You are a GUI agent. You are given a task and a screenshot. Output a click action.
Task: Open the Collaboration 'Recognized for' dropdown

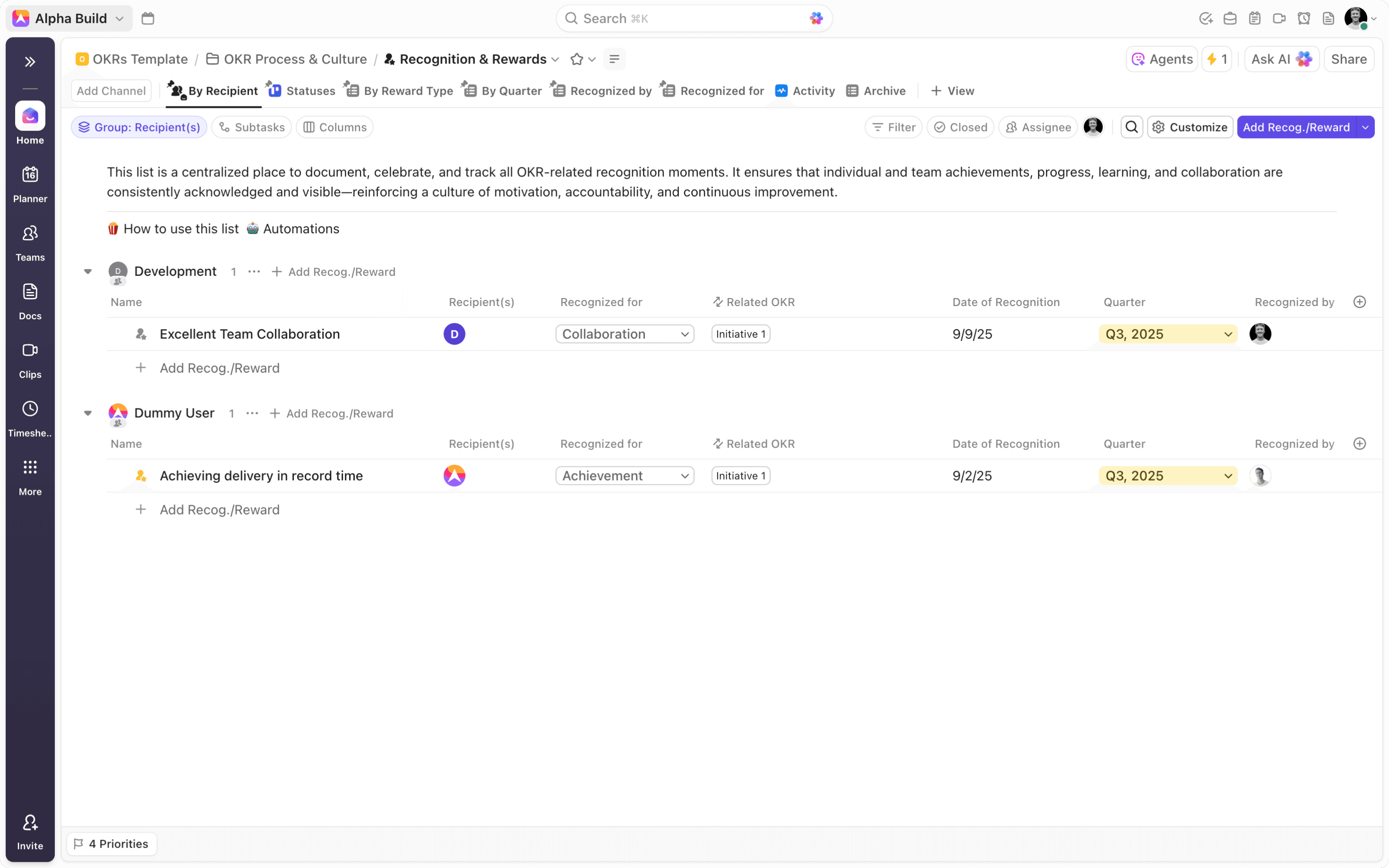click(624, 334)
